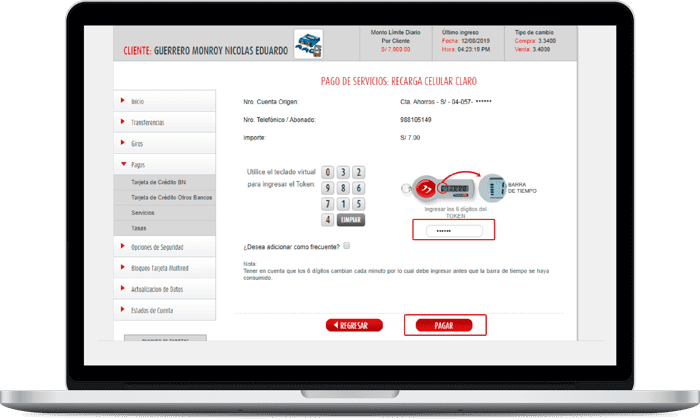Click the token device illustration
This screenshot has height=420, width=700.
(x=437, y=189)
